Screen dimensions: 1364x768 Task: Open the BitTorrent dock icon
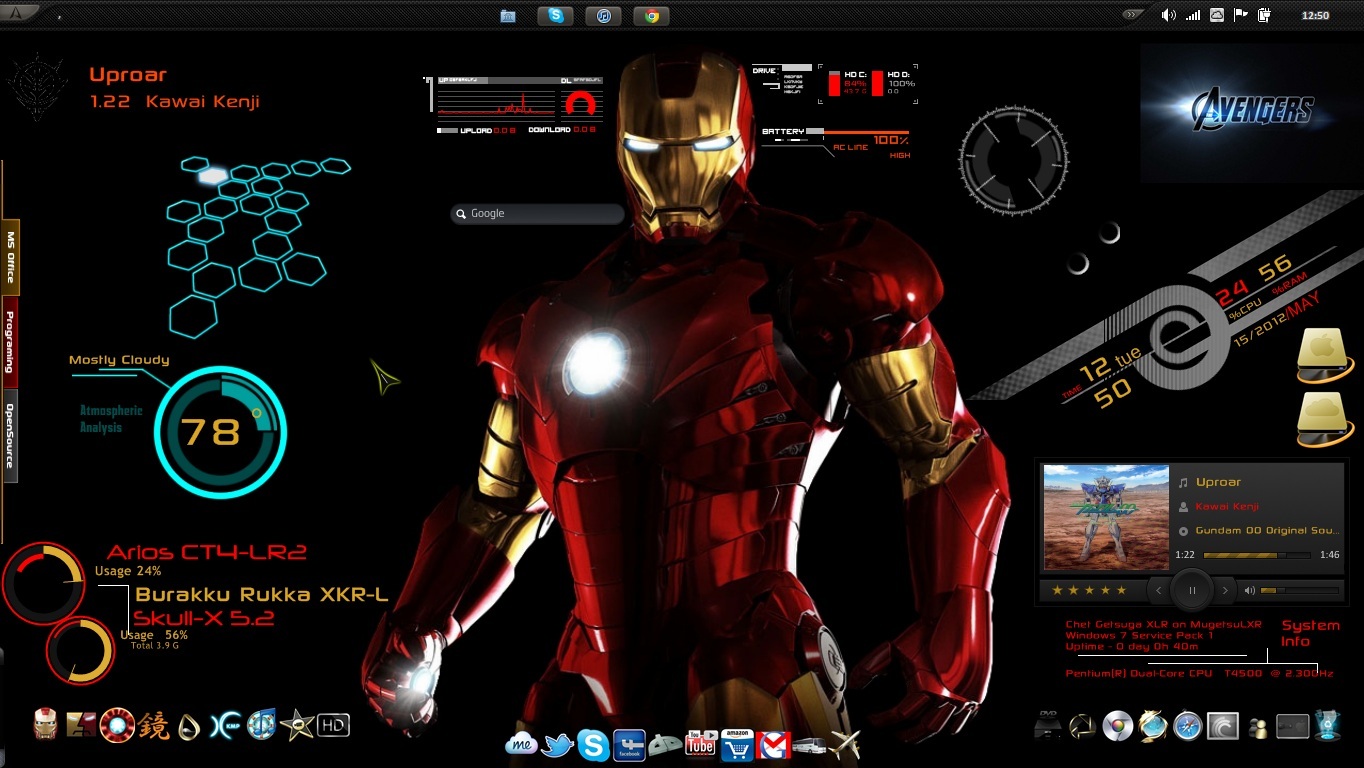(x=1223, y=726)
